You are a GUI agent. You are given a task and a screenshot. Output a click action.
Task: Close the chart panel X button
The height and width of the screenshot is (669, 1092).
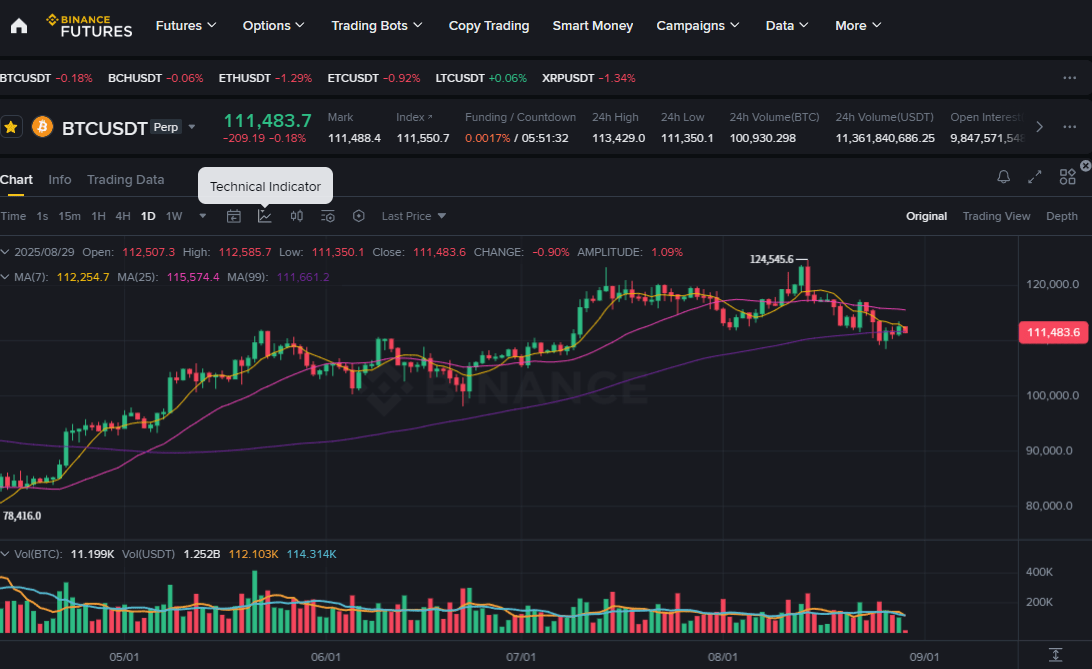tap(1085, 166)
